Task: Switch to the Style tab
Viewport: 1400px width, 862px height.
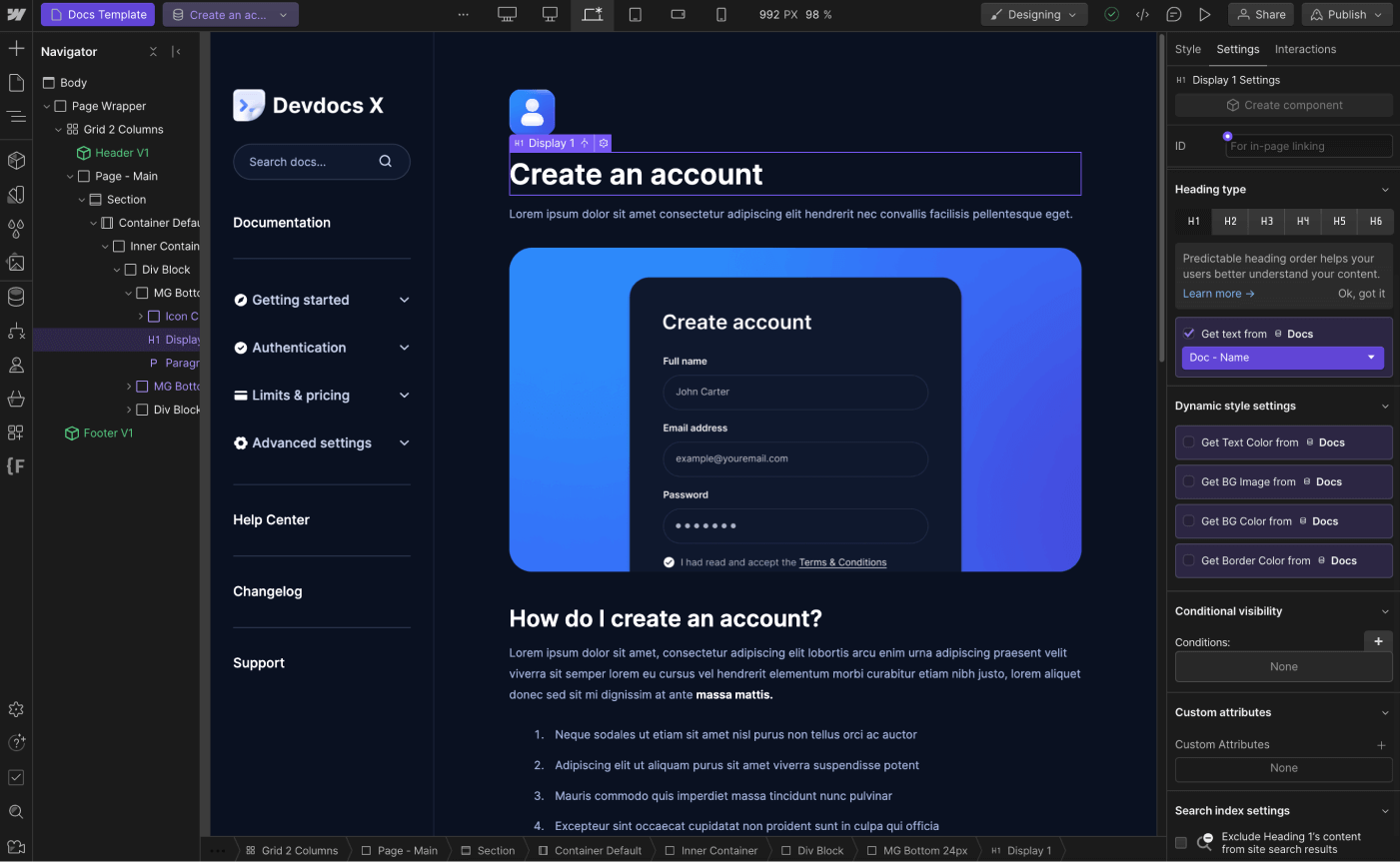Action: (1188, 48)
